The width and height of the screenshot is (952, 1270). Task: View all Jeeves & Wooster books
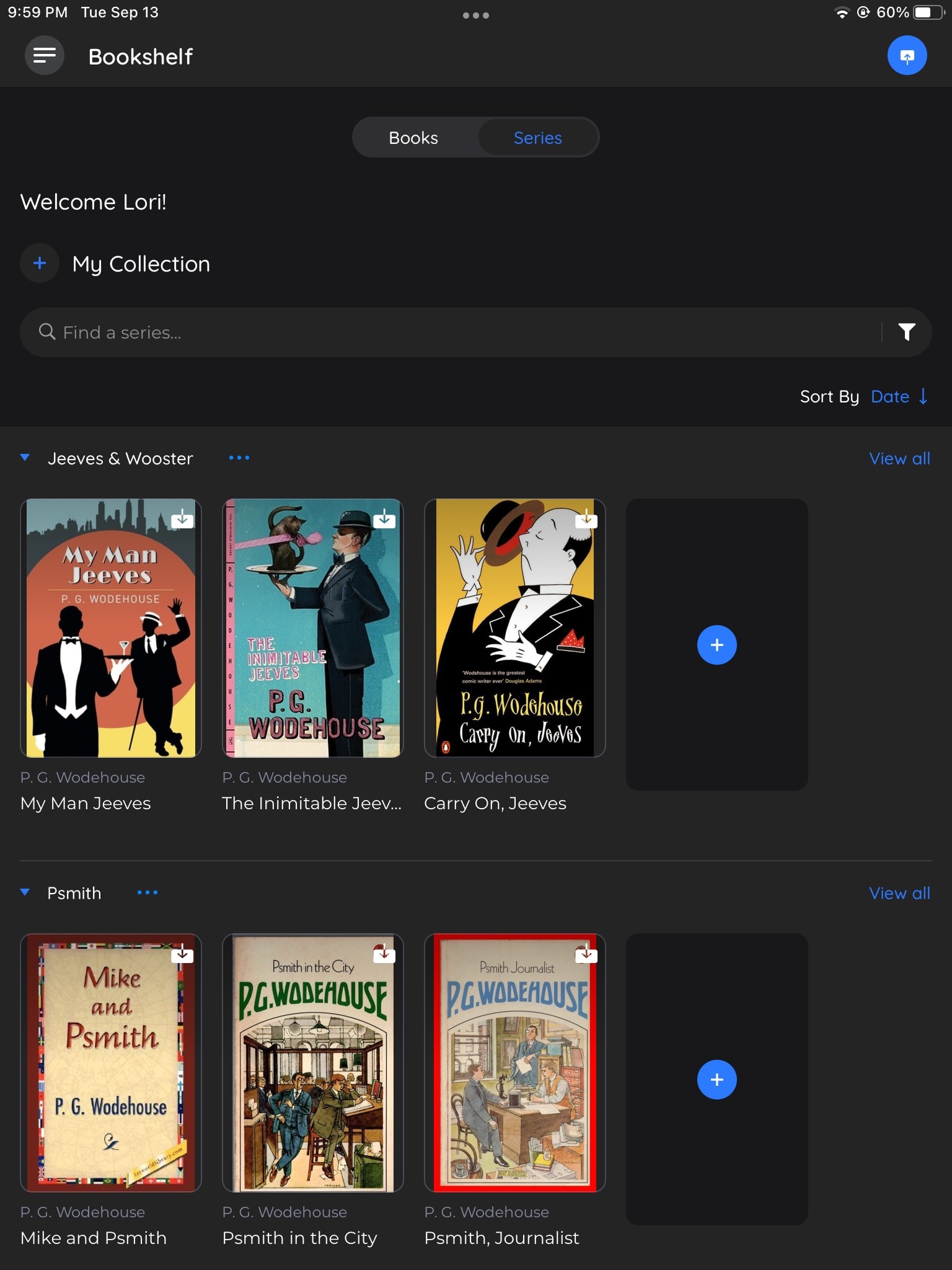coord(899,458)
